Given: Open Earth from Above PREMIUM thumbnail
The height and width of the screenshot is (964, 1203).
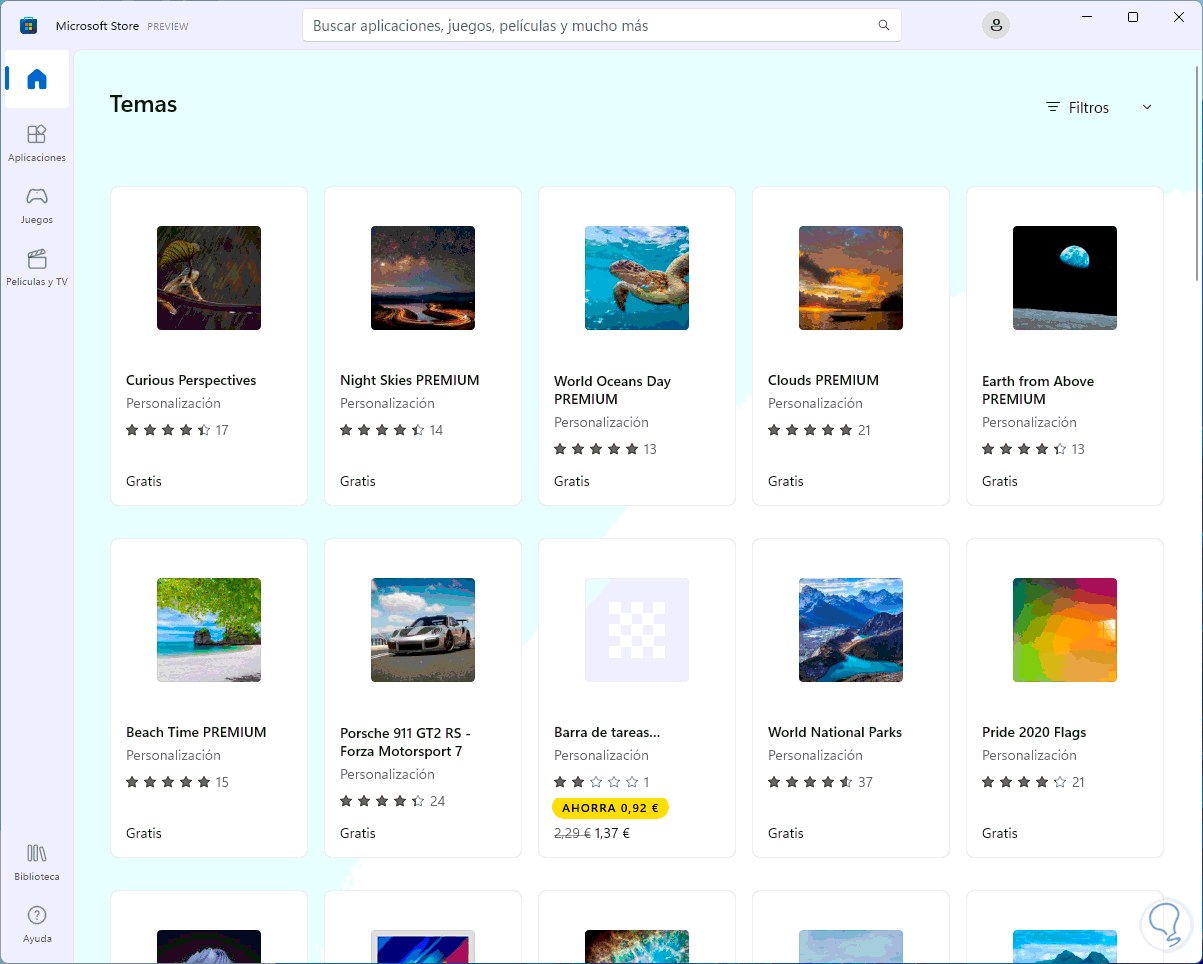Looking at the screenshot, I should pyautogui.click(x=1065, y=278).
